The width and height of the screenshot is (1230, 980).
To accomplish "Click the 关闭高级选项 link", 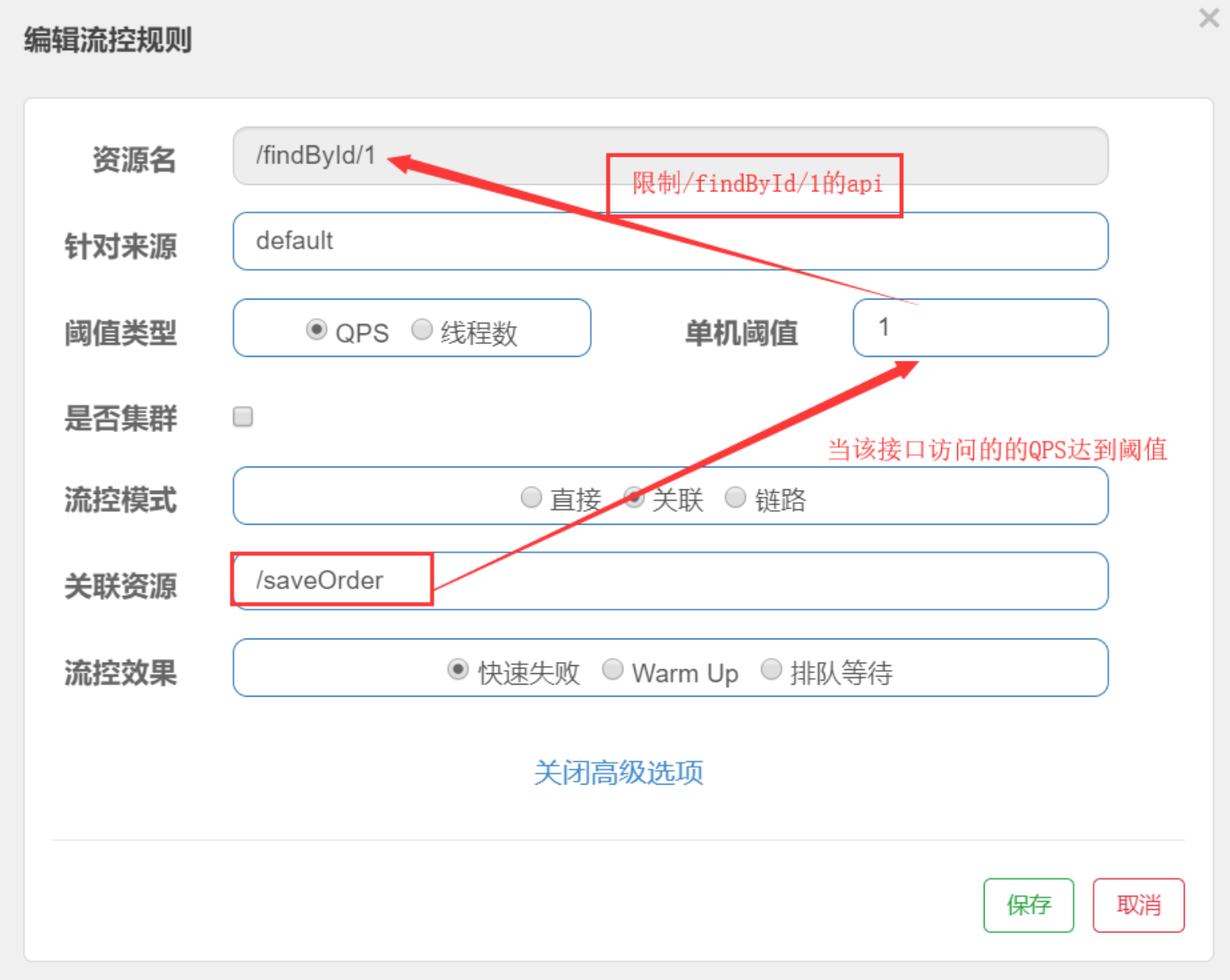I will coord(618,773).
